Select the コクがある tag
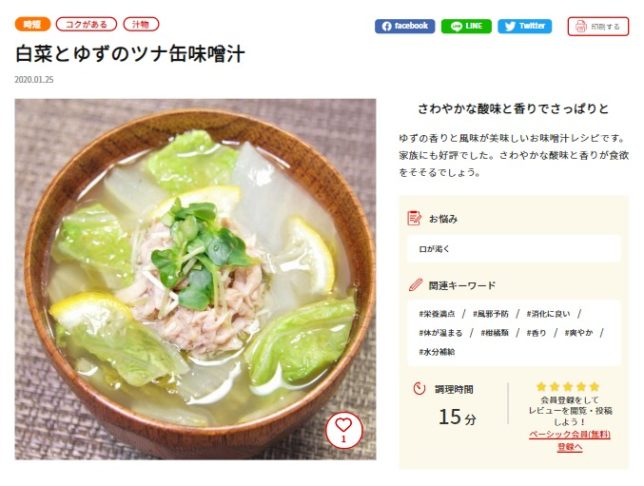 [86, 24]
